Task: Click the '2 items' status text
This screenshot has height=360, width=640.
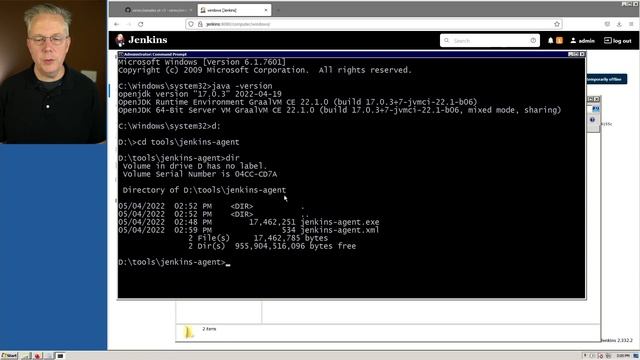Action: 209,329
